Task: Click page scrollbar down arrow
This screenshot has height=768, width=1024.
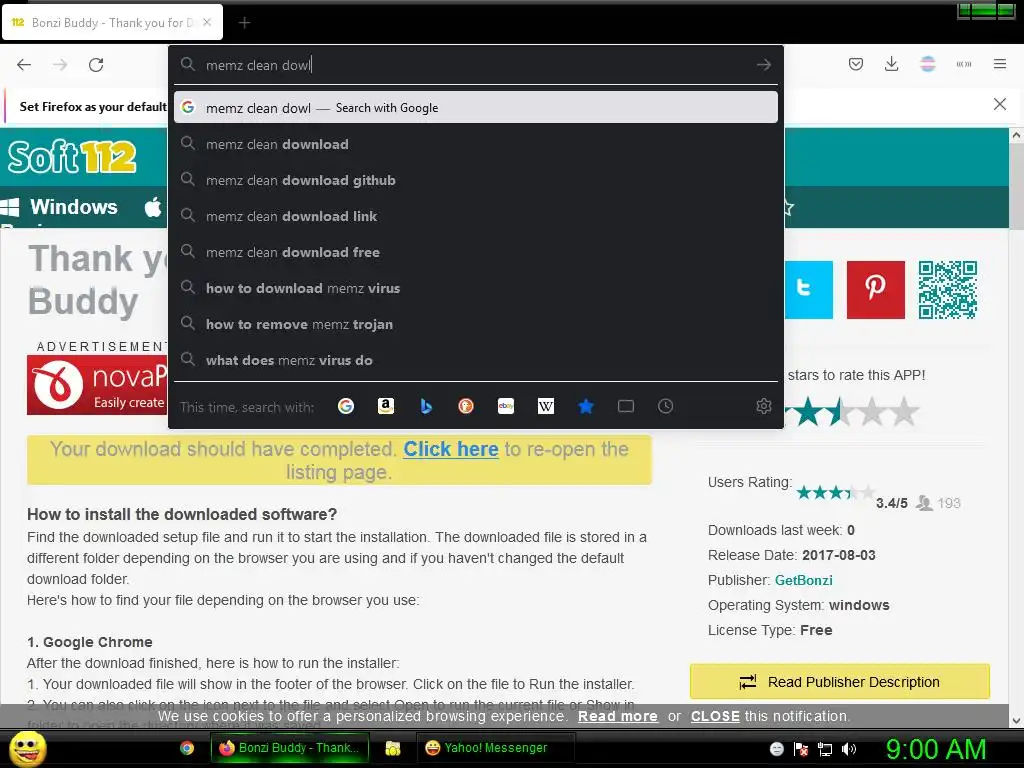Action: [1016, 721]
